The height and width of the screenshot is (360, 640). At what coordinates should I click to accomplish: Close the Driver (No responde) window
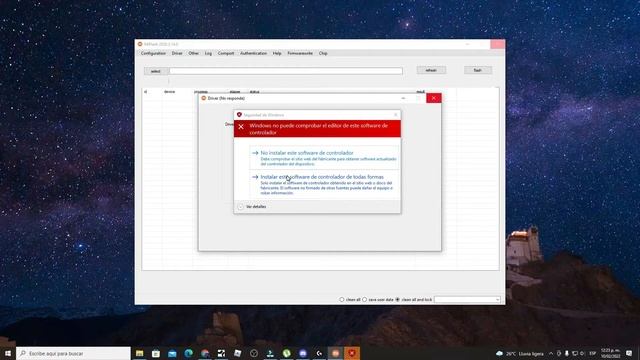click(433, 98)
